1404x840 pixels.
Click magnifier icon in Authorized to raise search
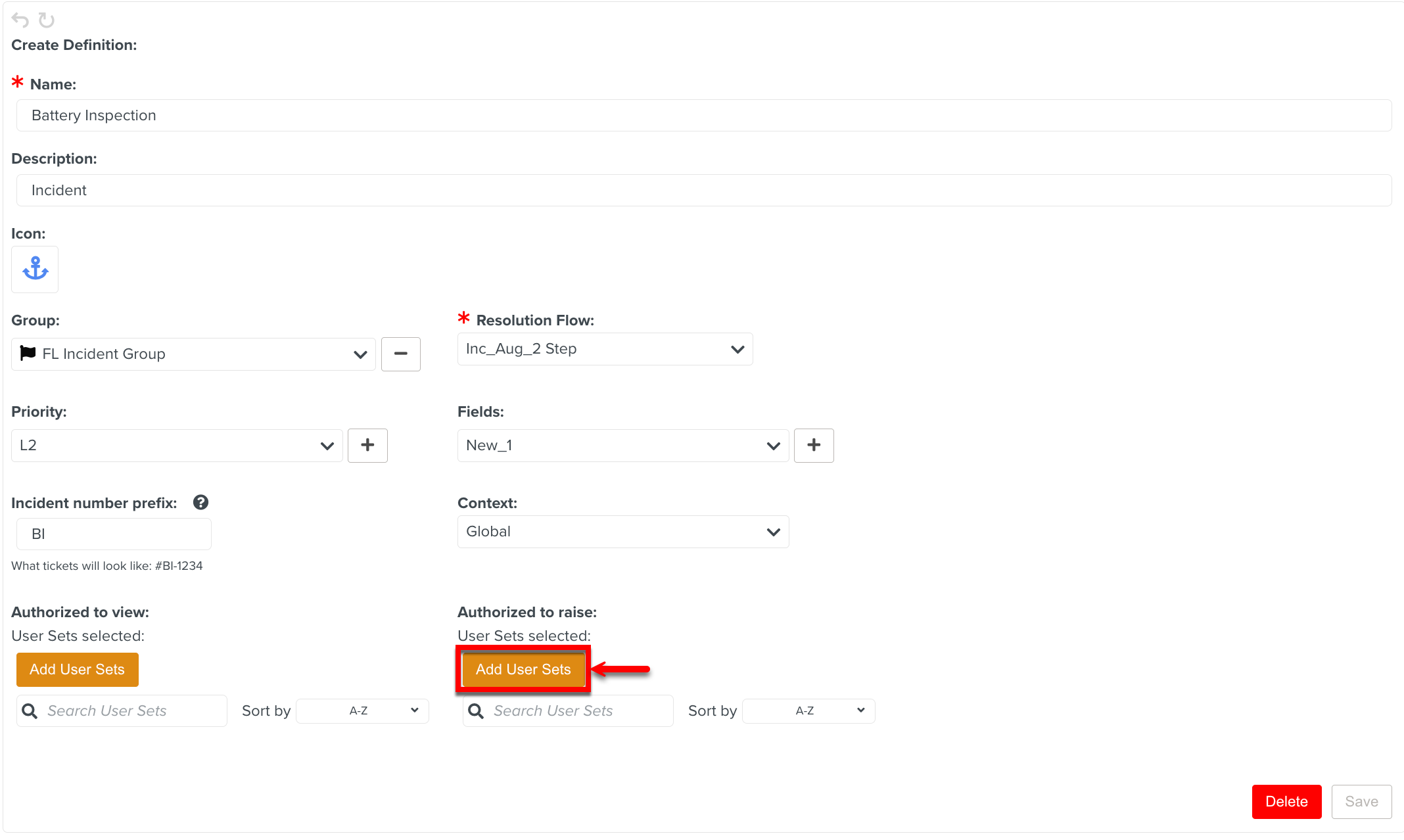coord(476,711)
